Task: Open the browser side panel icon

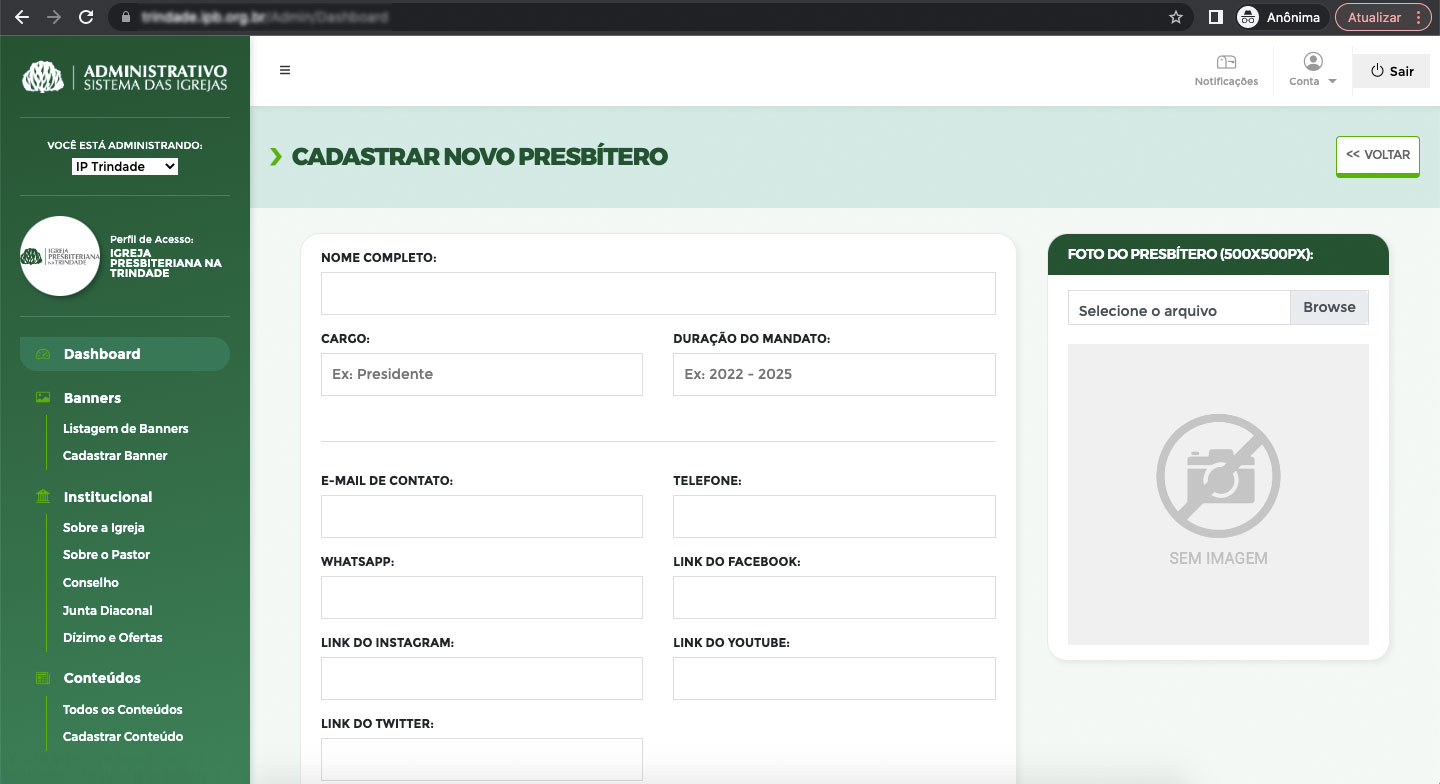Action: (x=1216, y=17)
